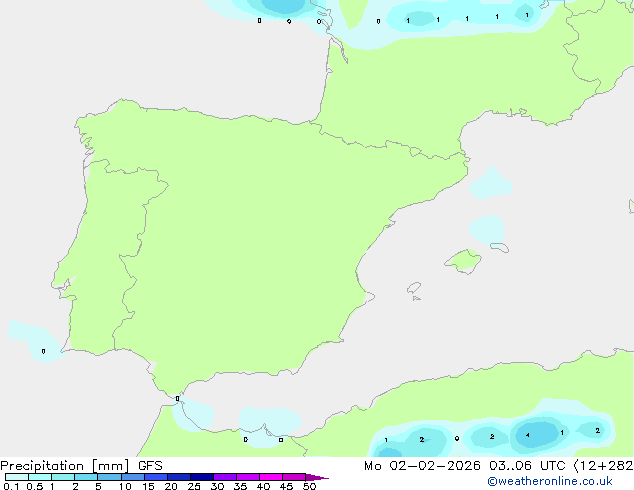
Task: Click the '25' legend scale label
Action: click(194, 486)
